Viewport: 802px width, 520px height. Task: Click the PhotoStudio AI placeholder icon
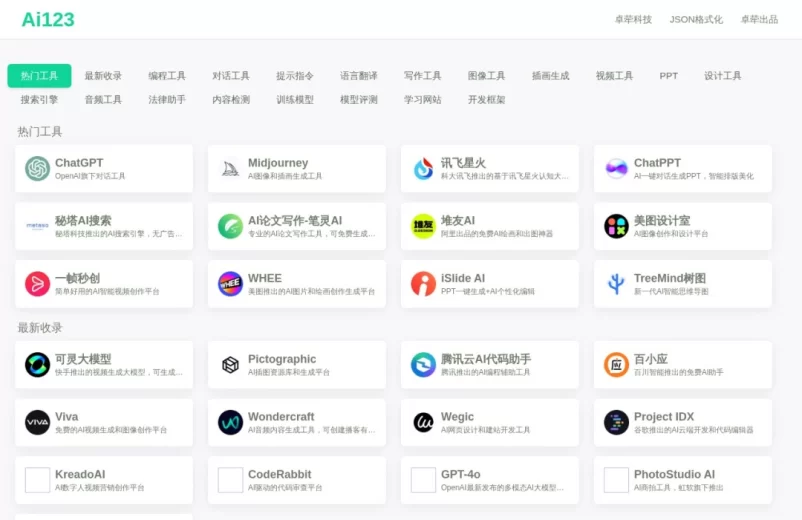coord(616,480)
